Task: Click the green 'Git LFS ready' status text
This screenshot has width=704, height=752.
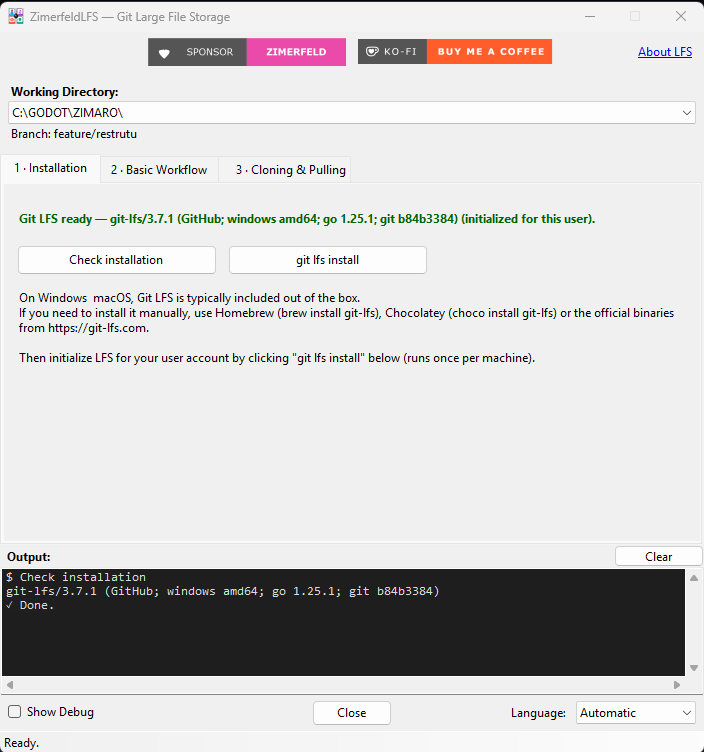Action: tap(307, 219)
